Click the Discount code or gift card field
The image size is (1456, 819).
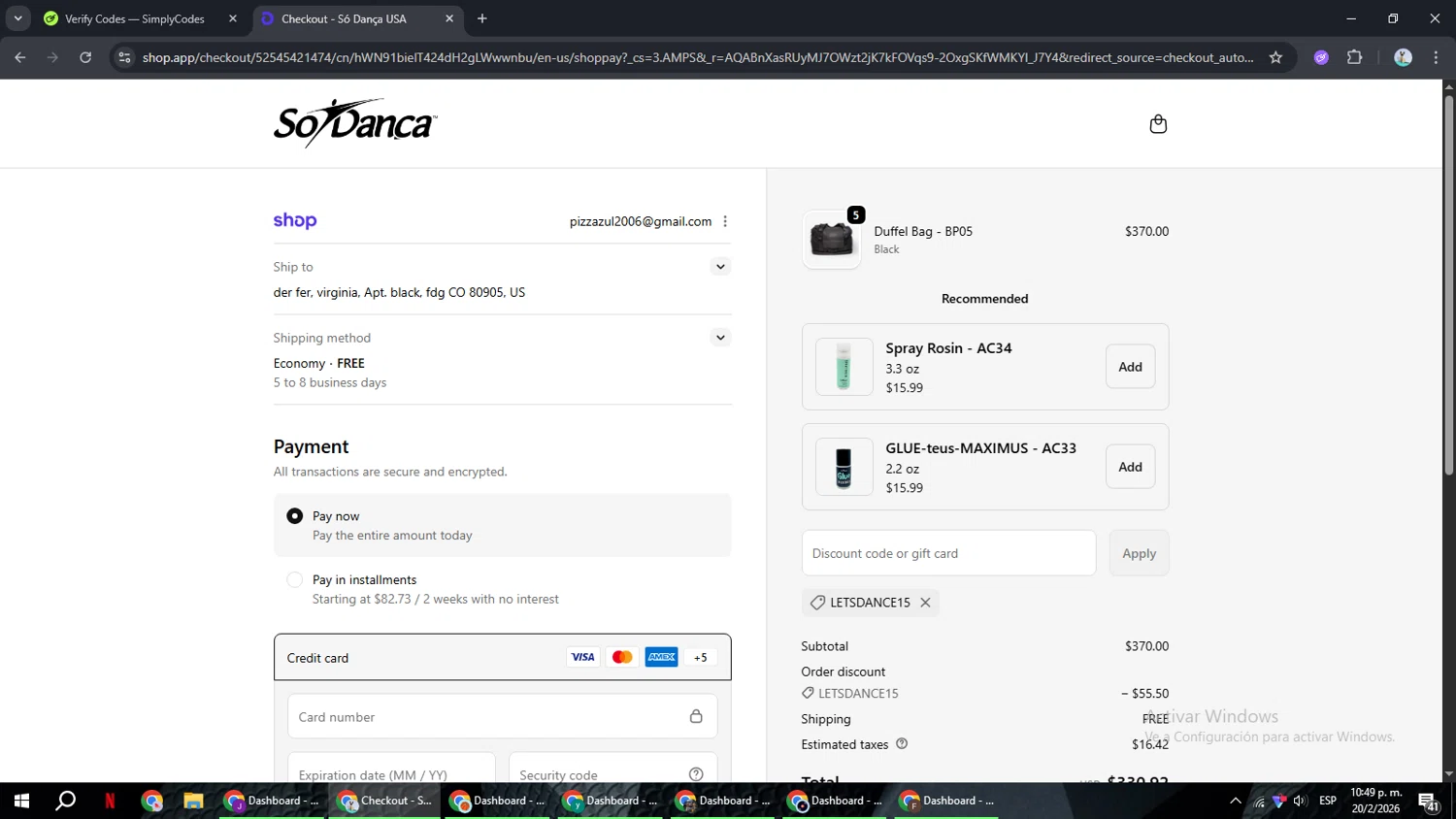[948, 553]
